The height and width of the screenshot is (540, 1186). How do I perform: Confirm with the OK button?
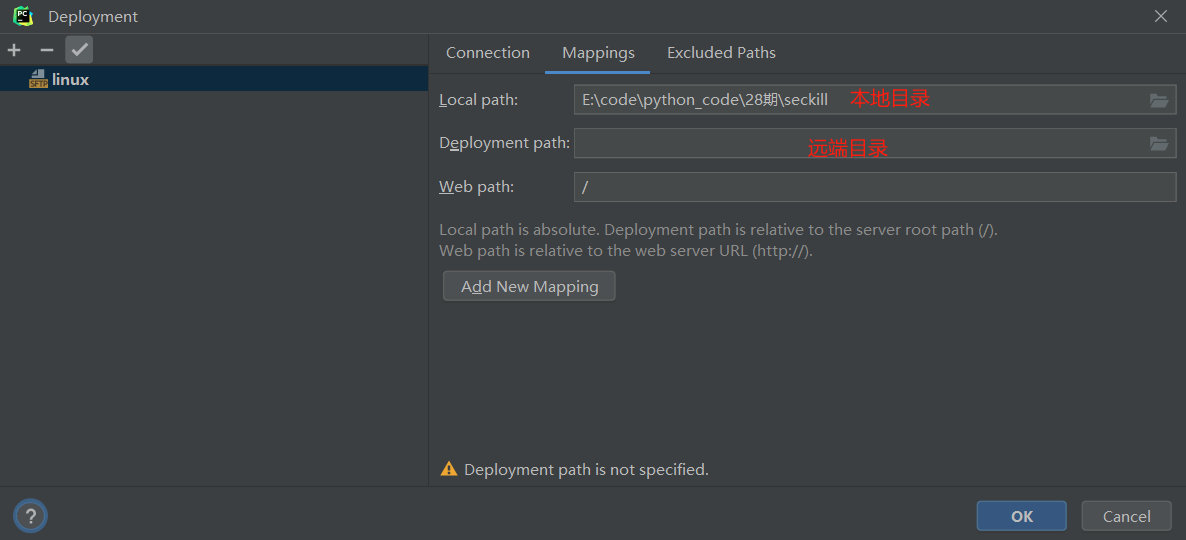pos(1021,516)
